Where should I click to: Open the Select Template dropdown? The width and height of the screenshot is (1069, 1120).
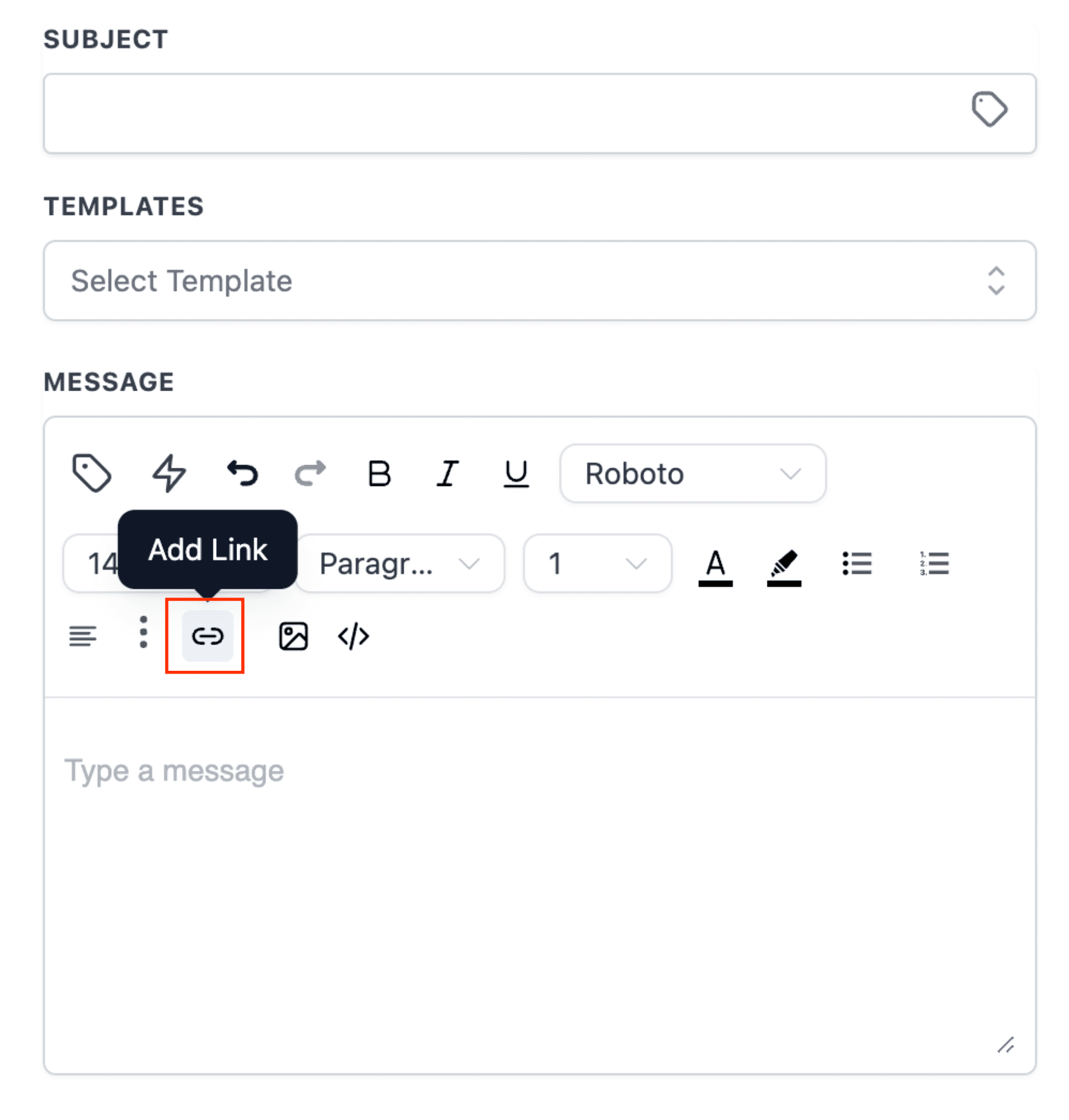tap(540, 280)
